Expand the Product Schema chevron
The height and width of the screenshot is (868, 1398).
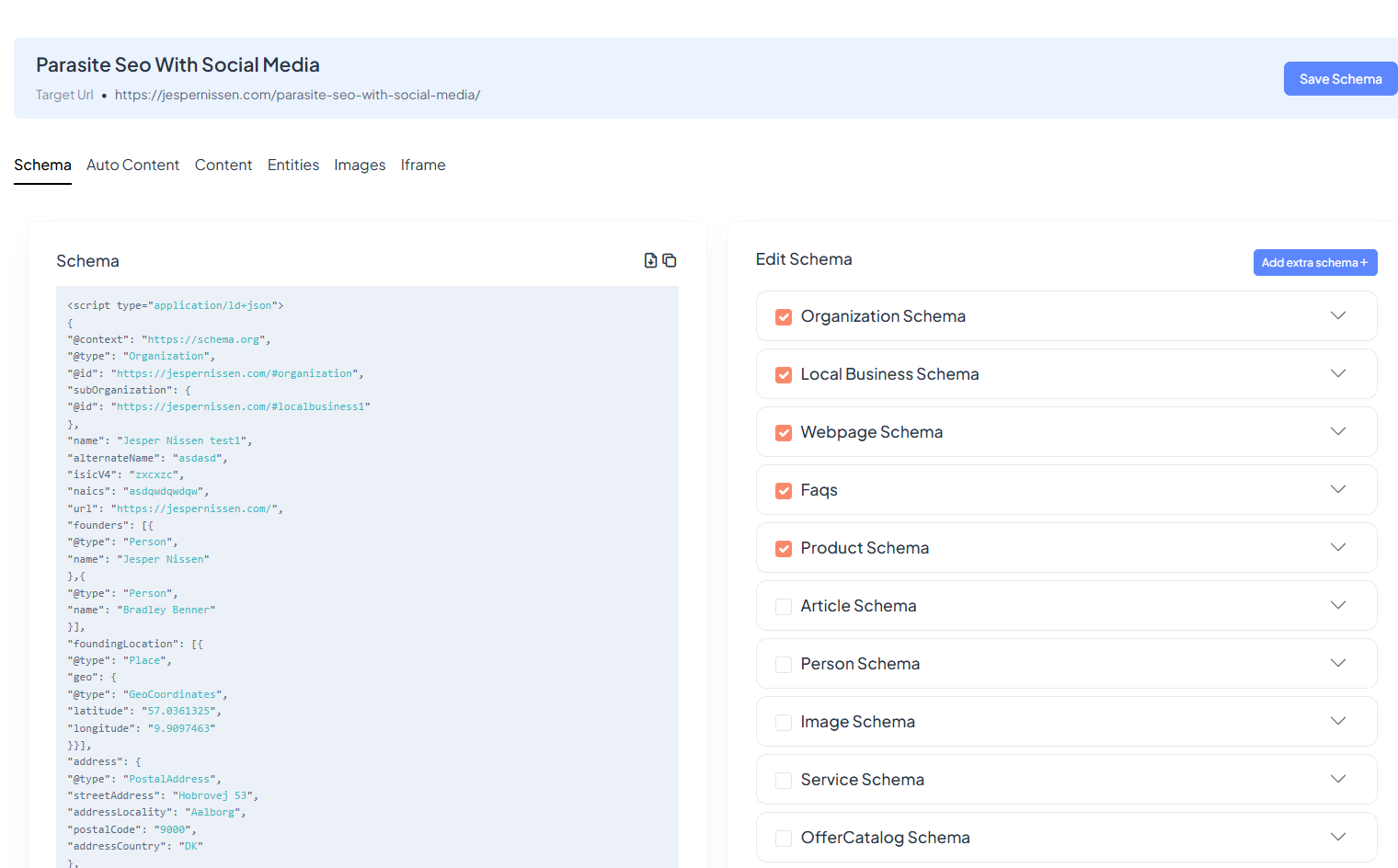coord(1337,547)
